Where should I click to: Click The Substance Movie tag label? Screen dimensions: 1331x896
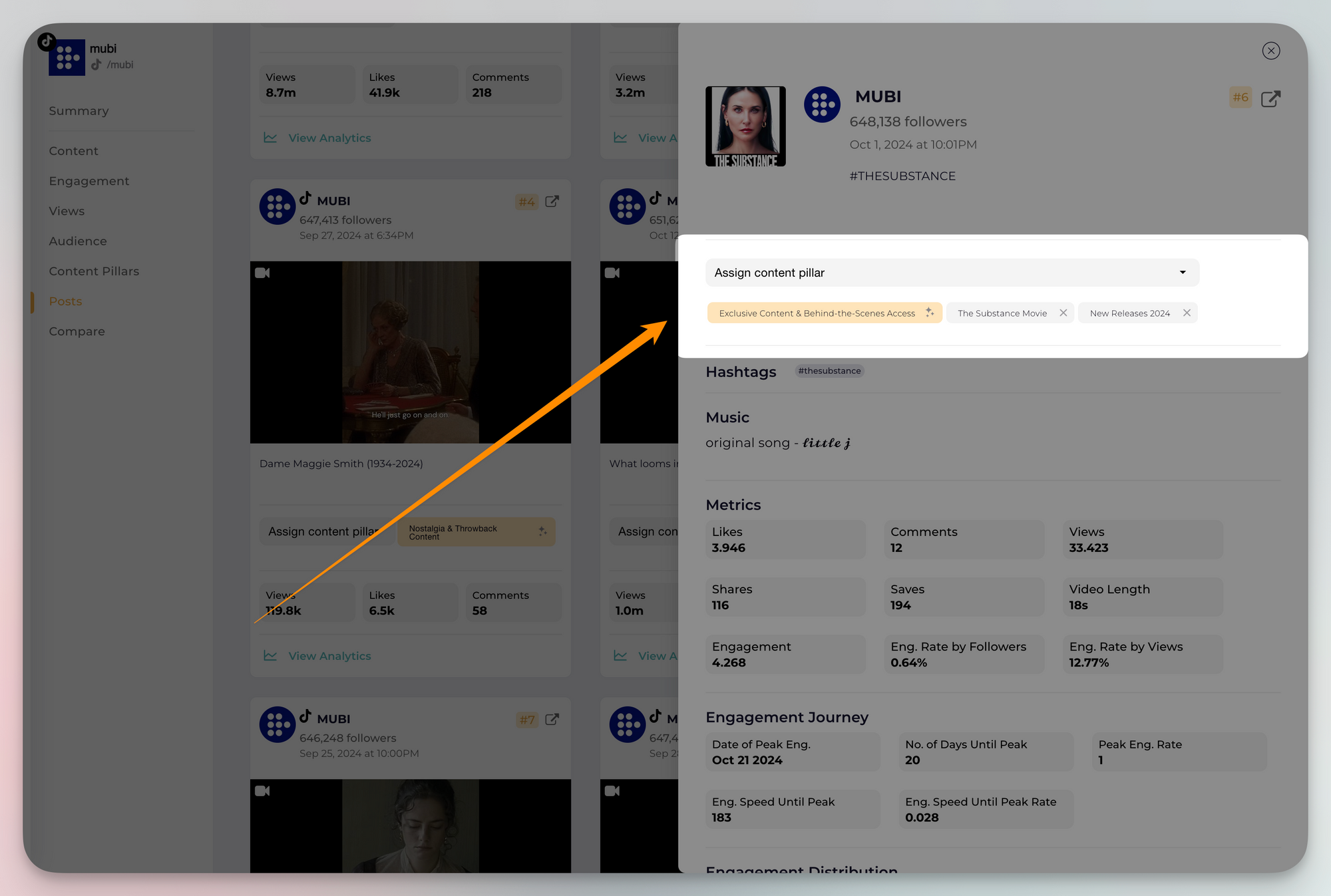click(x=1002, y=313)
